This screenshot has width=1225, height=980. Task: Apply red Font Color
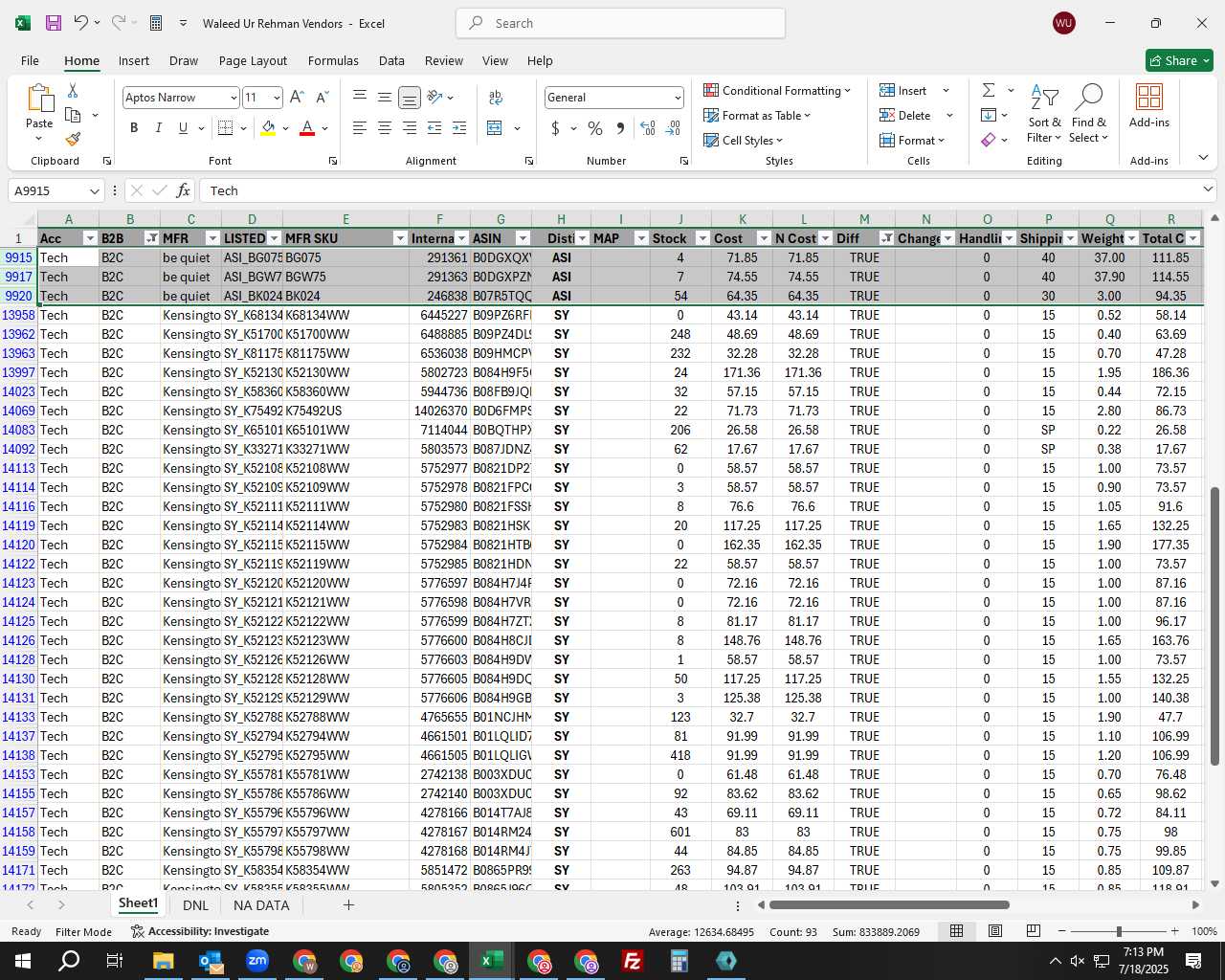click(x=307, y=127)
